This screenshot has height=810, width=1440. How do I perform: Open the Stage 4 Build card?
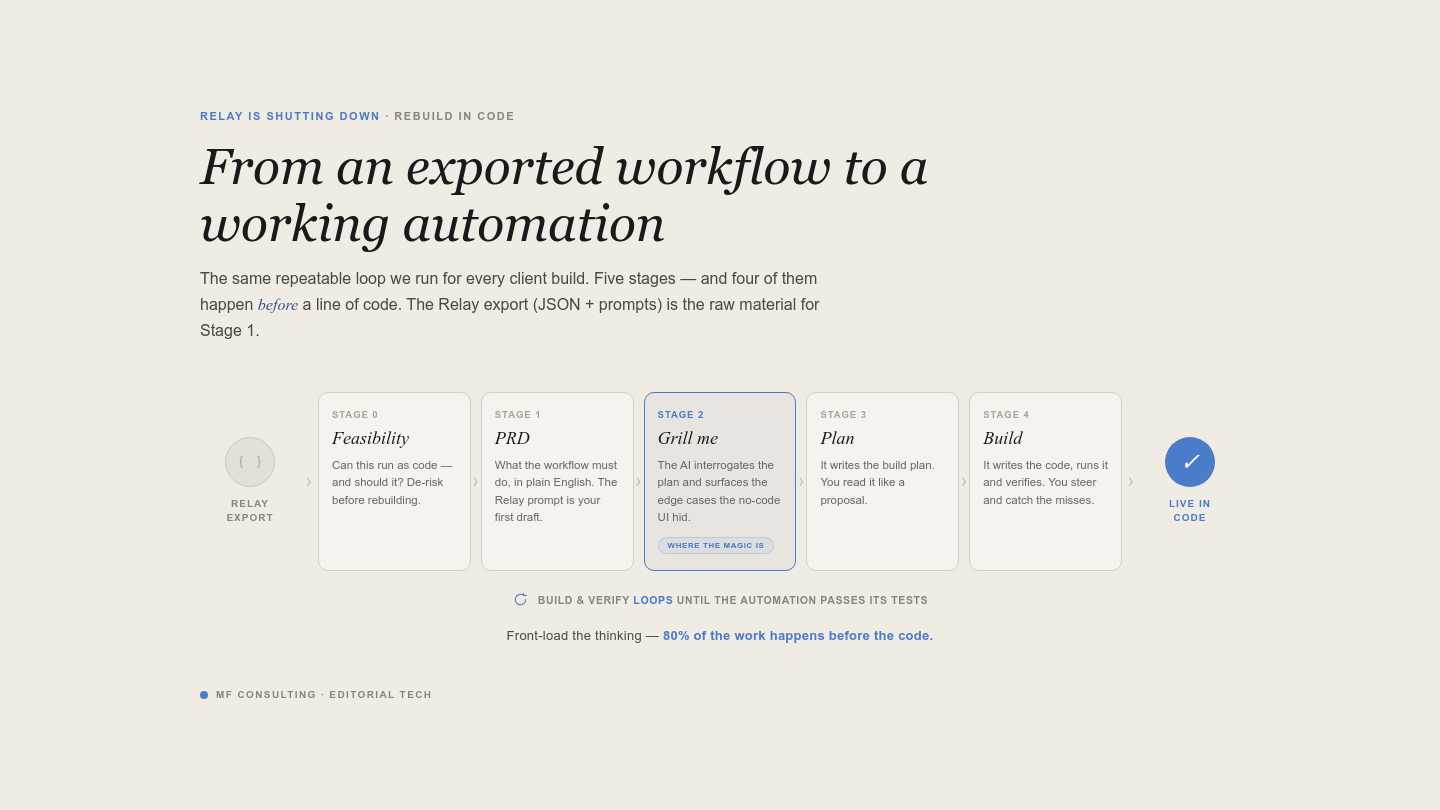1045,481
